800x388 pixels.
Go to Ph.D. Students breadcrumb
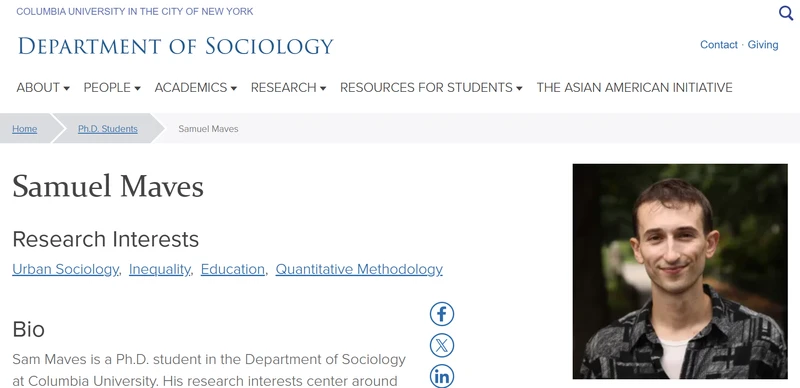coord(108,129)
